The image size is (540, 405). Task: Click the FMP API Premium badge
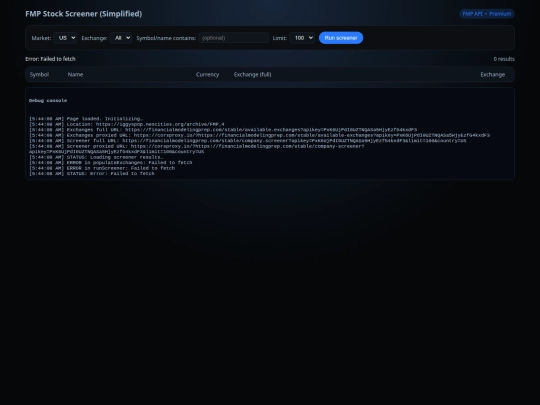[x=487, y=14]
